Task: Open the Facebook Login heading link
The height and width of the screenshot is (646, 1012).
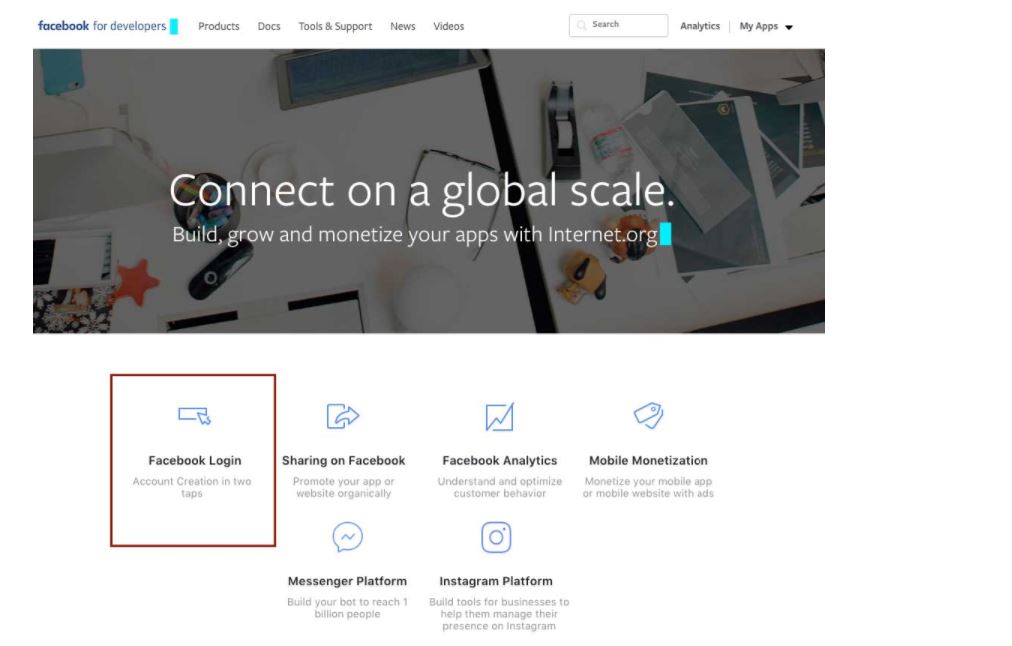Action: tap(195, 461)
